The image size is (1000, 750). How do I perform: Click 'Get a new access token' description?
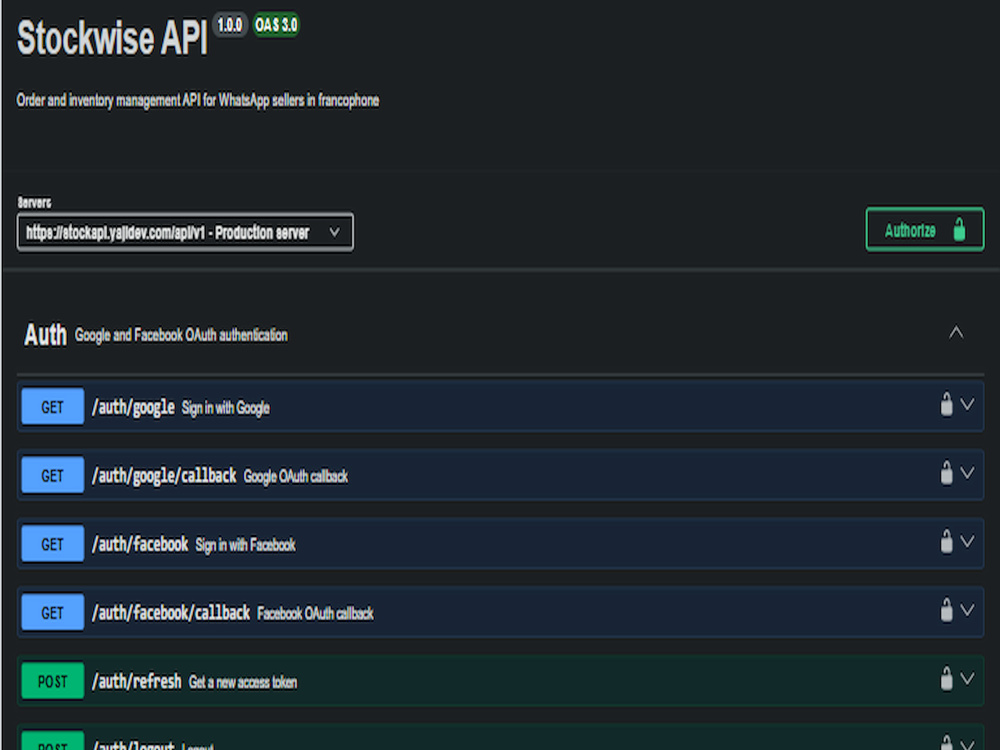(243, 682)
